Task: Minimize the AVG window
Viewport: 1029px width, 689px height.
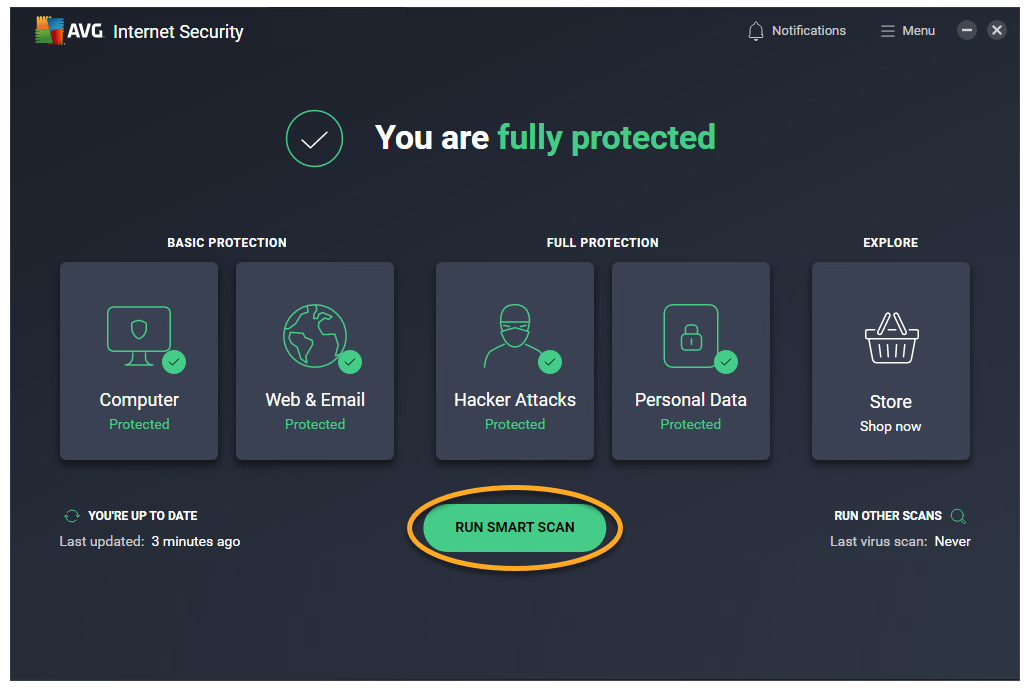Action: [966, 31]
